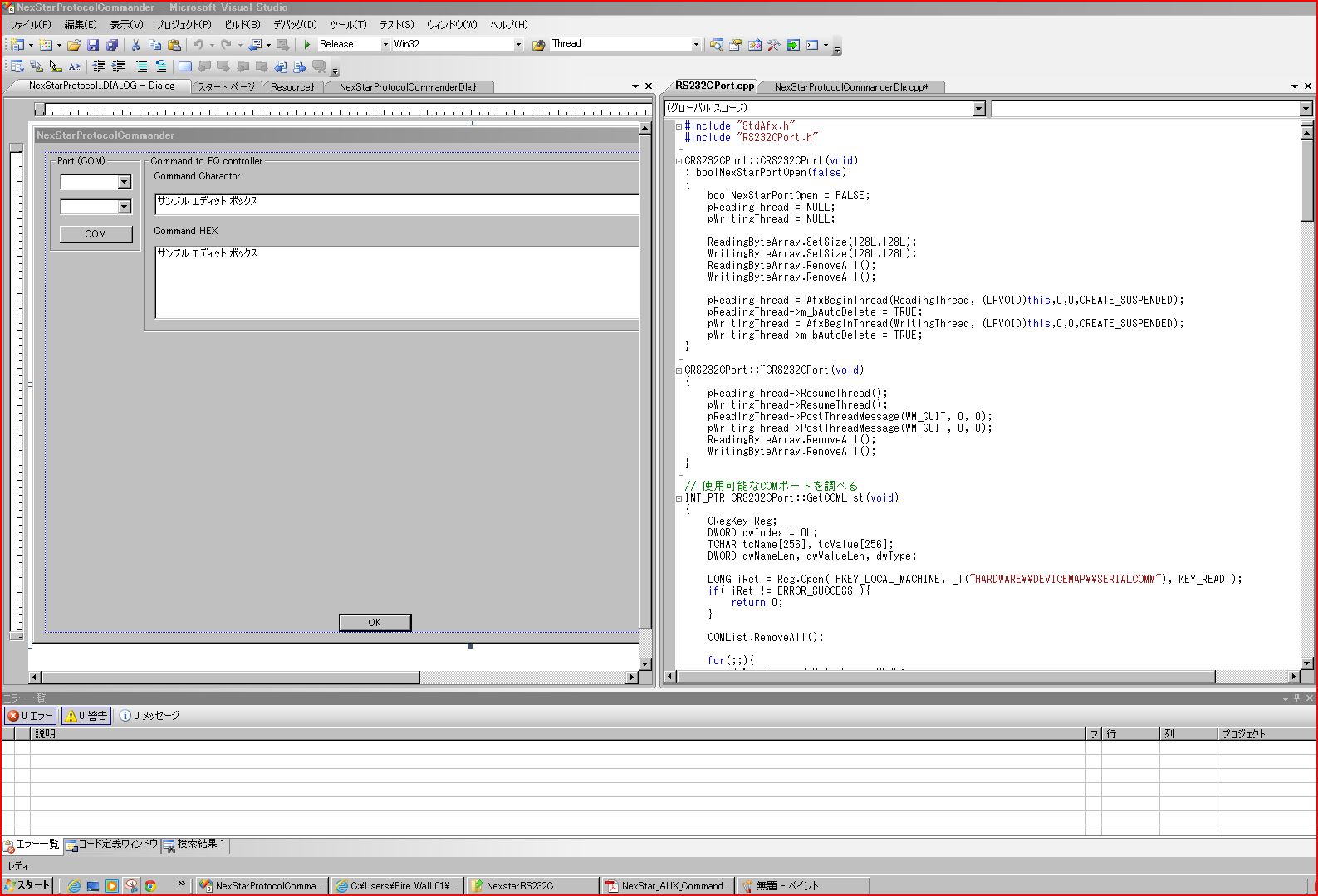
Task: Click the Find in Files icon beside Thread
Action: [538, 45]
